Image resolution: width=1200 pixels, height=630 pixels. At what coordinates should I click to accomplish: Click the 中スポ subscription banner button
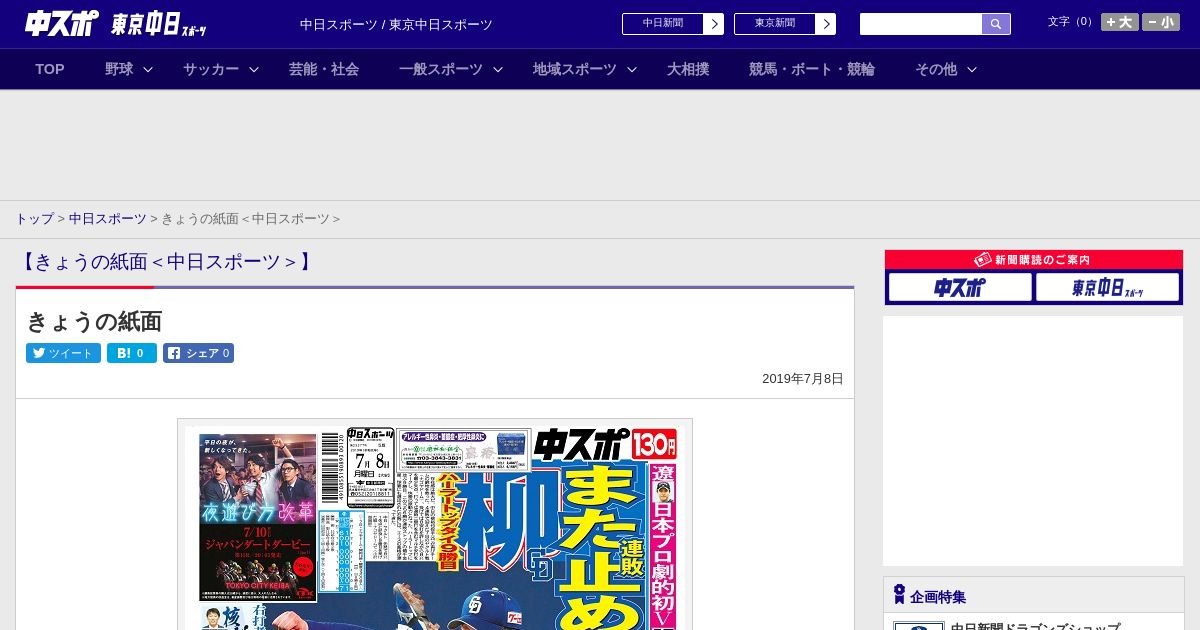960,288
